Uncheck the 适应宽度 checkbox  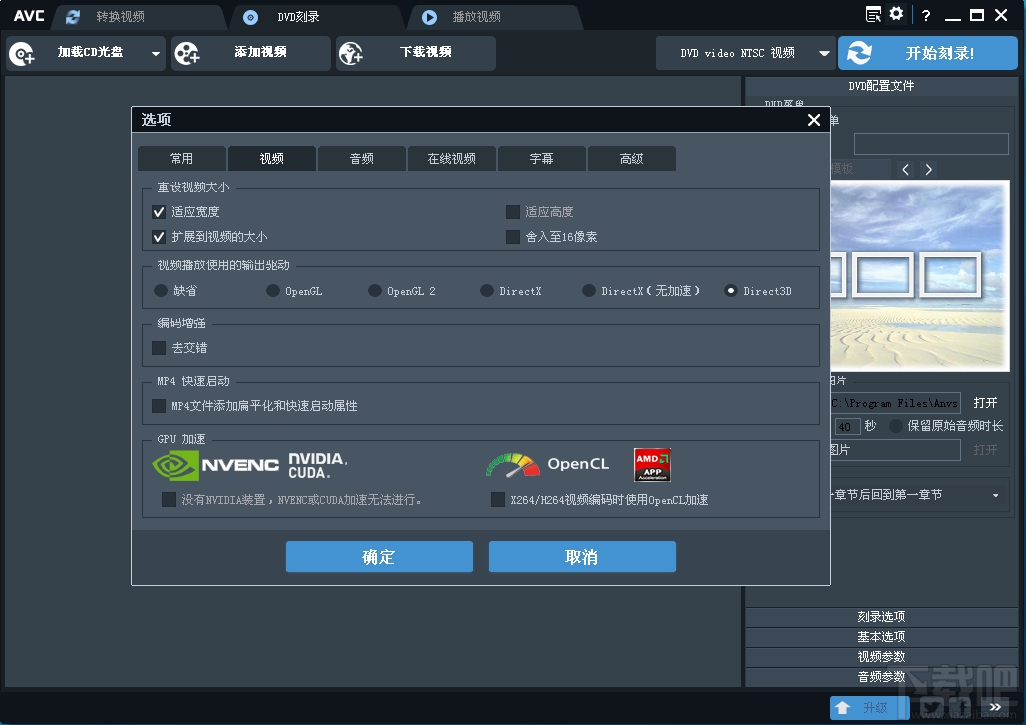(159, 211)
